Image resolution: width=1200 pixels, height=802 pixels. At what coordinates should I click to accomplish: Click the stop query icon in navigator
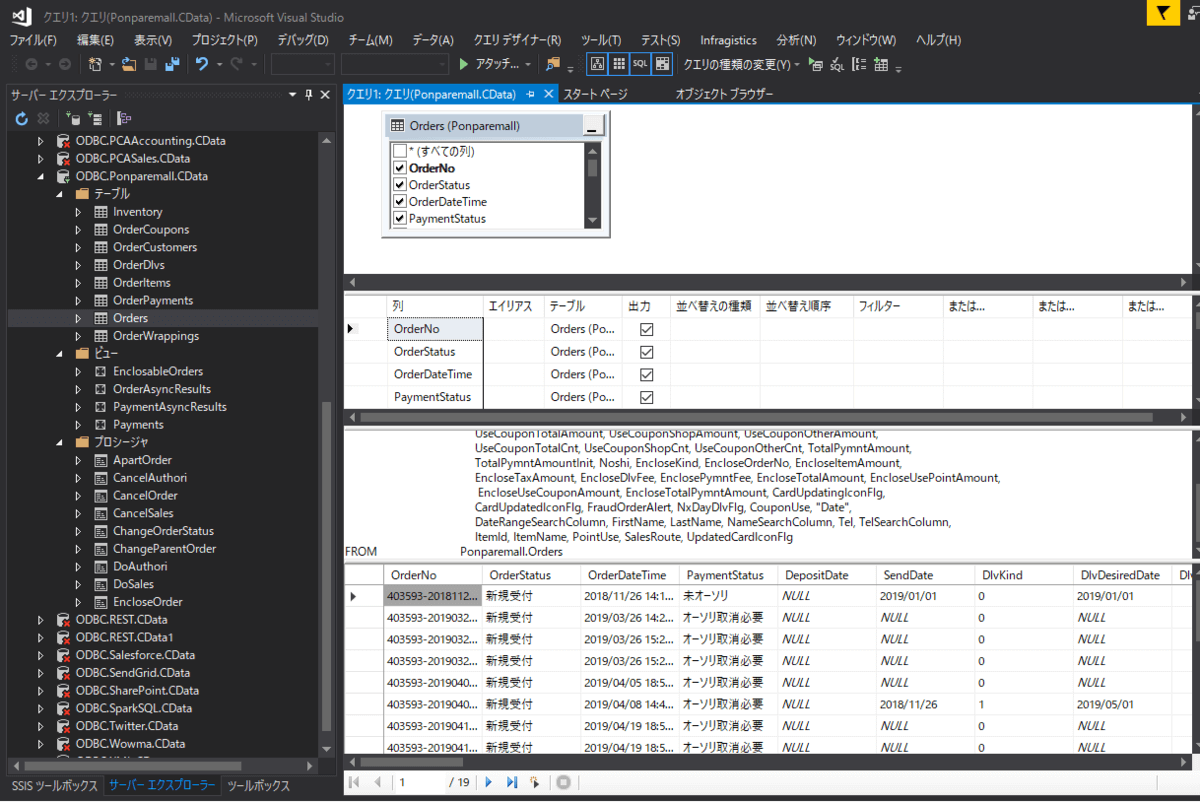point(563,782)
